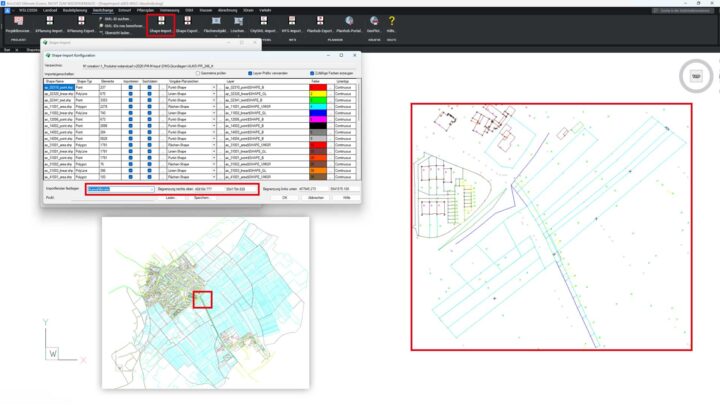Toggle Layer-Präfix verwenden checkbox
720x405 pixels.
click(250, 73)
